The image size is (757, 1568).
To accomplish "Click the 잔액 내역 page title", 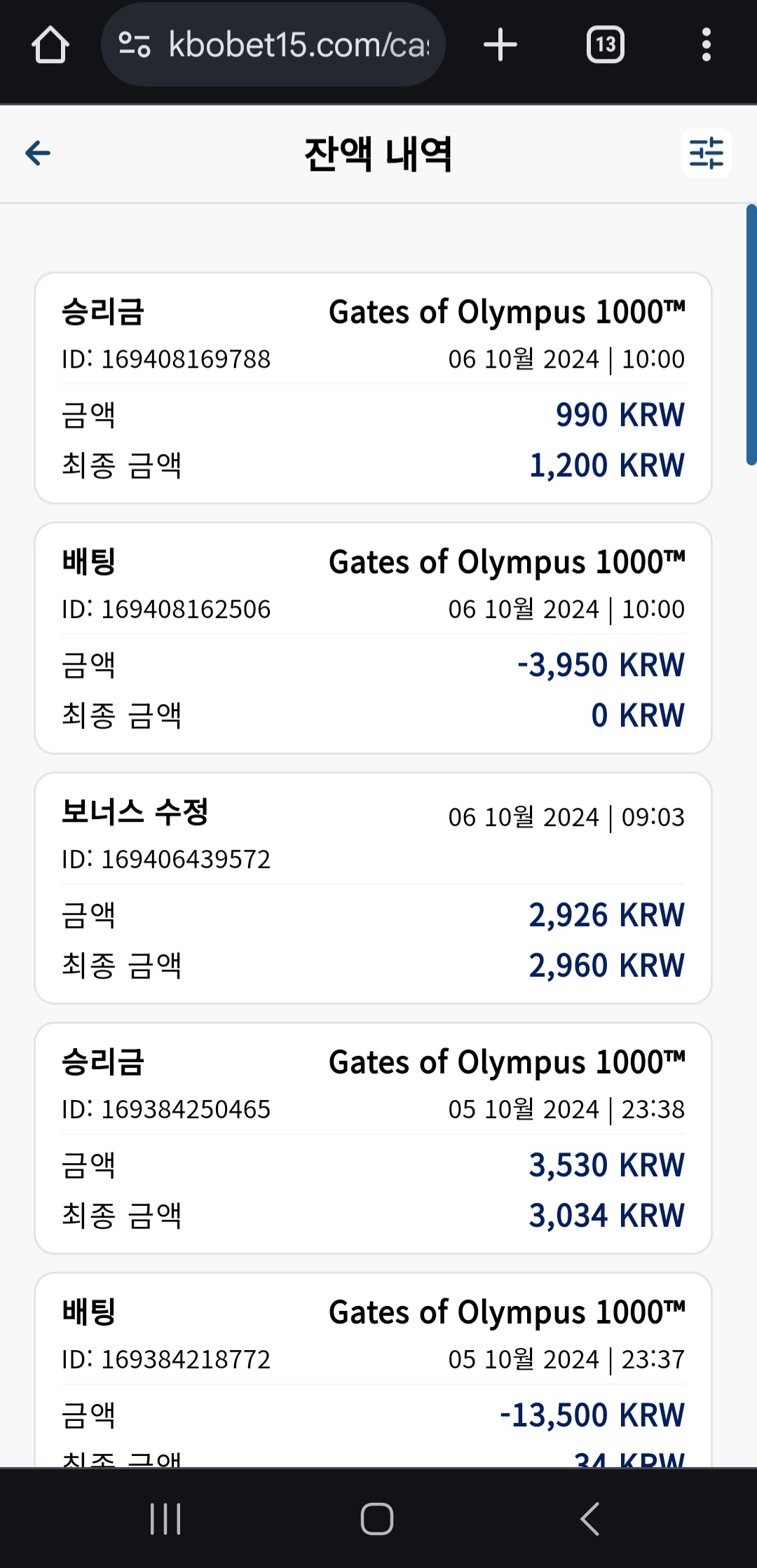I will 378,153.
